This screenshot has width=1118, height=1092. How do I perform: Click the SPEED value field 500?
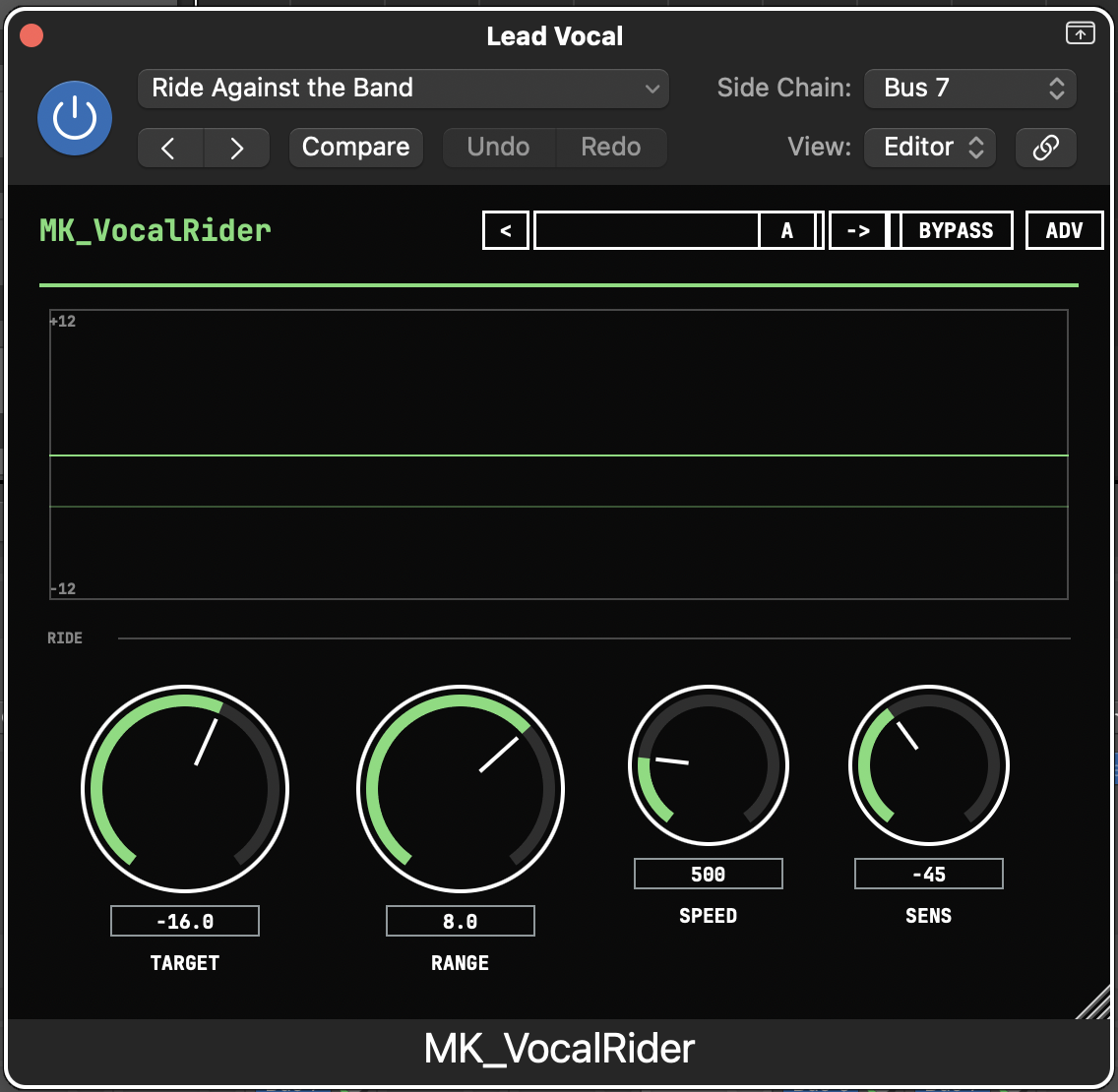[708, 874]
